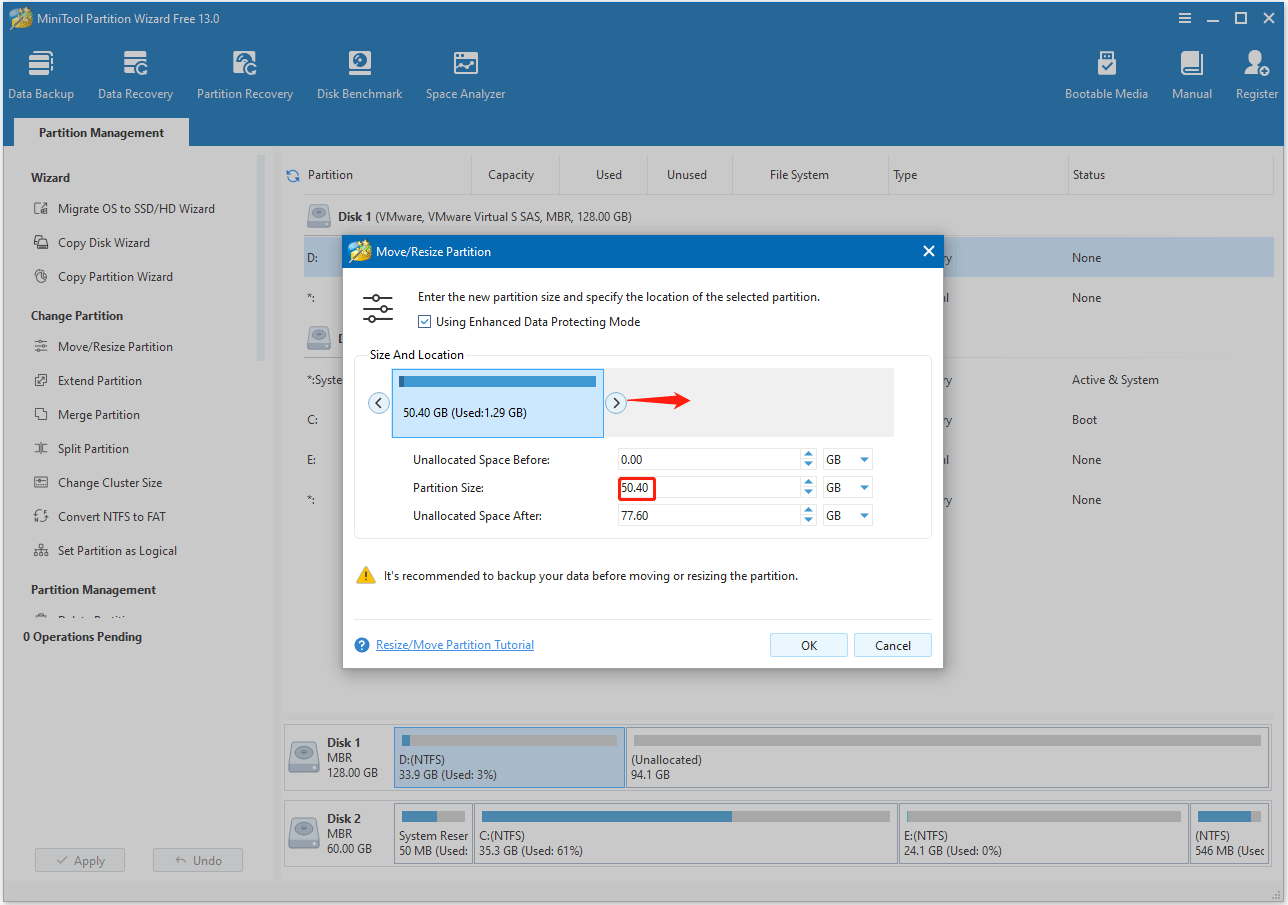
Task: Open the Data Backup tool
Action: tap(40, 72)
